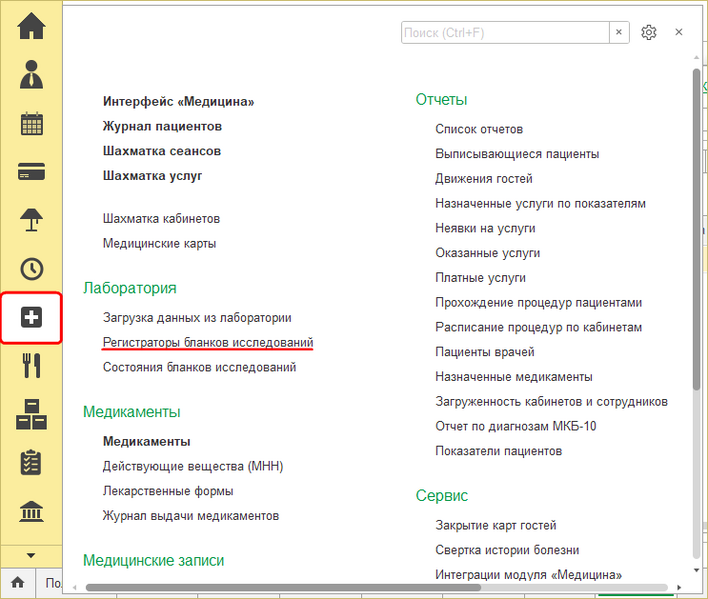This screenshot has height=599, width=708.
Task: Open Шахматка услуг
Action: pos(152,176)
